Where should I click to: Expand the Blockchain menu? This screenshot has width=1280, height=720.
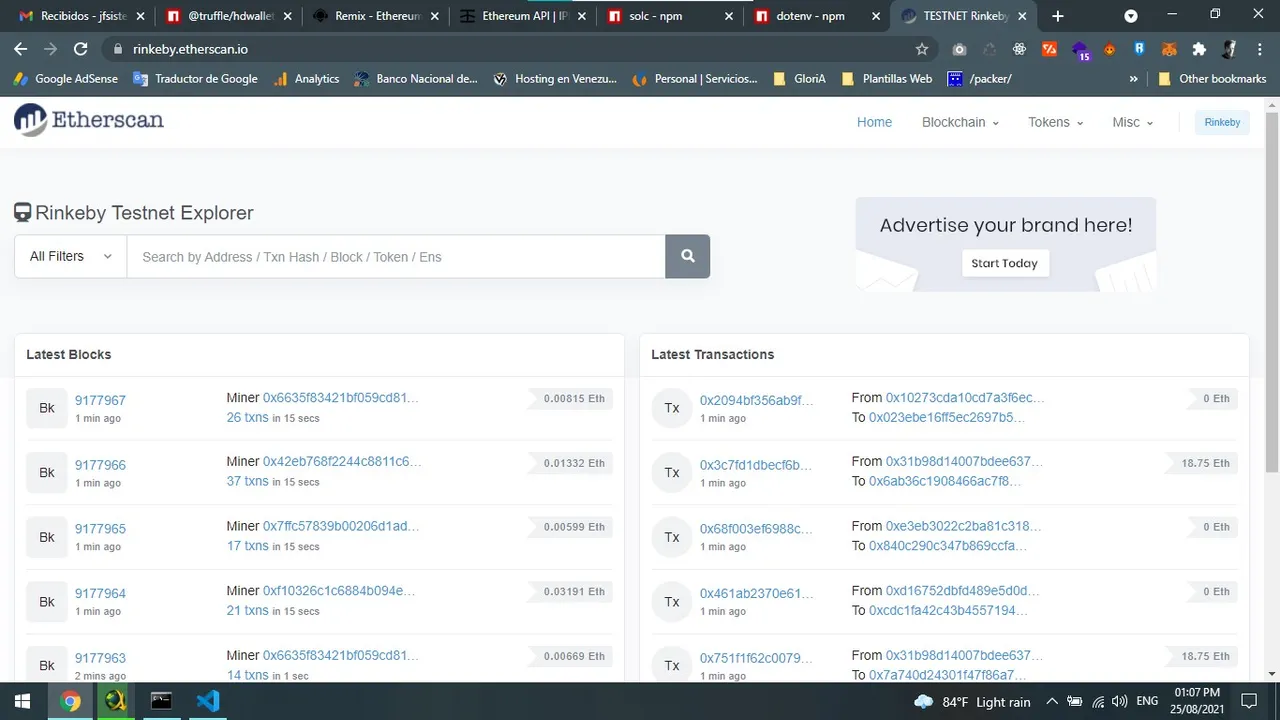(960, 122)
